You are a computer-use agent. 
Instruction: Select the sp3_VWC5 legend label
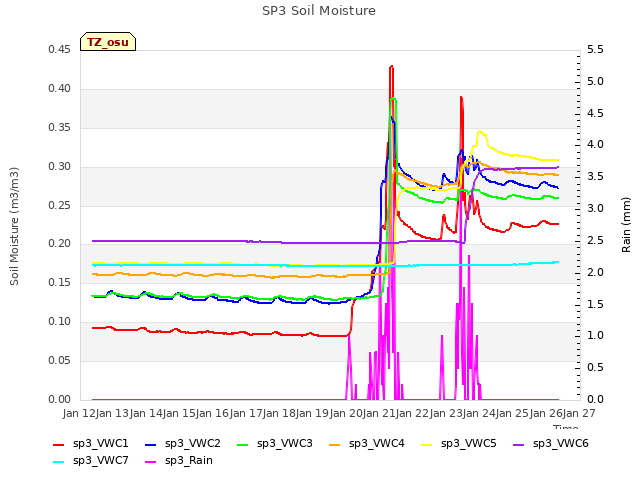(469, 444)
